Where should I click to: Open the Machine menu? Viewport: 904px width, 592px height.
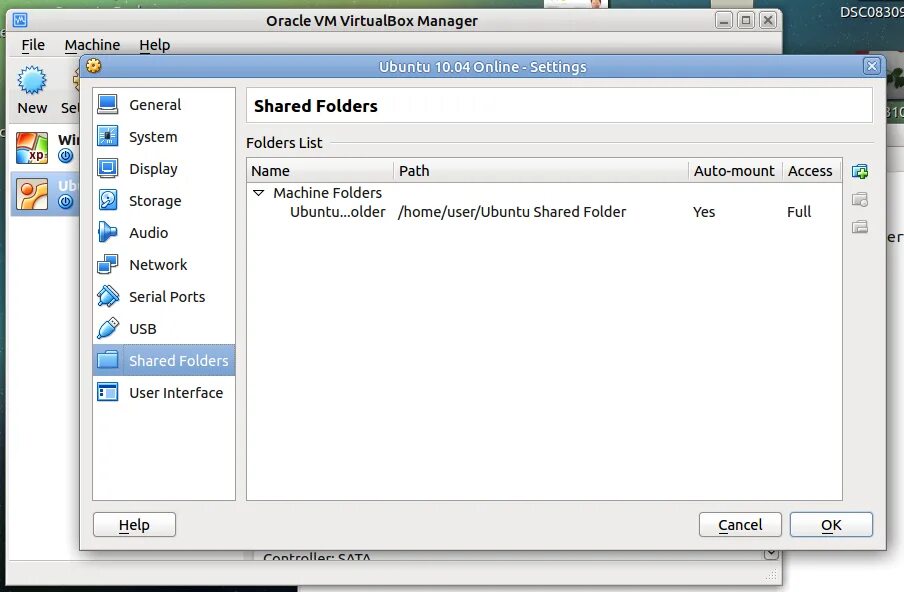pos(92,44)
